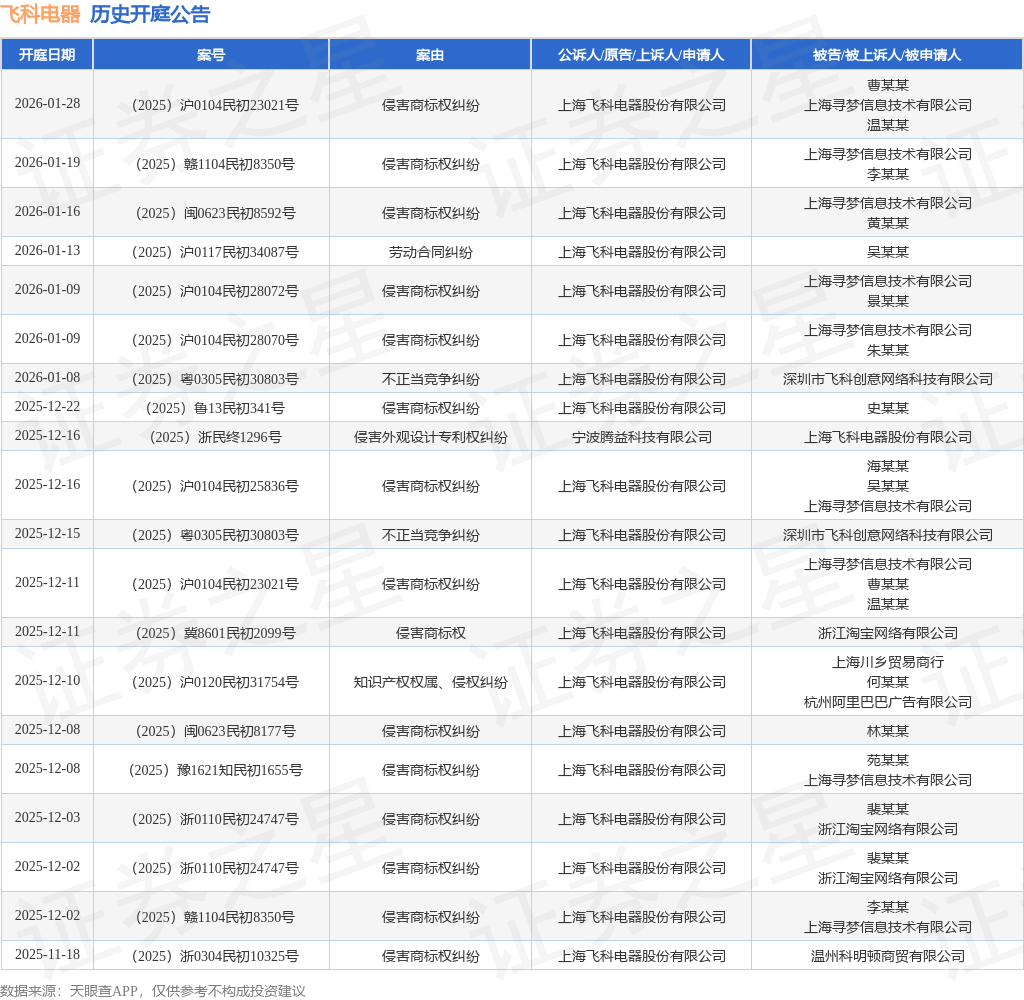
Task: Click defendant 上海飞科电器股份有限公司 in the 浙民终1296号 row
Action: [888, 437]
